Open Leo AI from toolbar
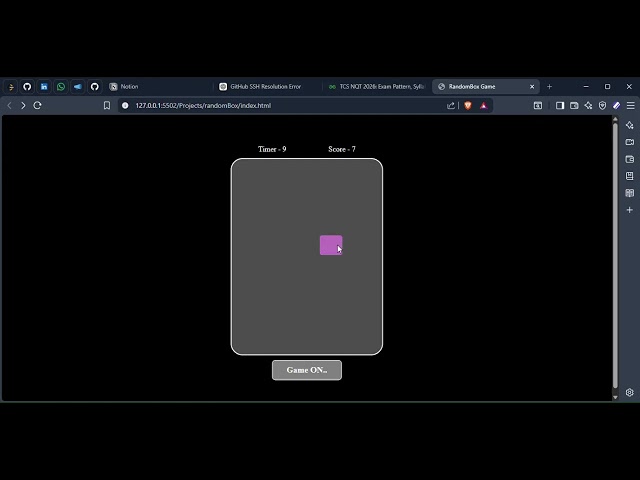640x480 pixels. coord(588,105)
